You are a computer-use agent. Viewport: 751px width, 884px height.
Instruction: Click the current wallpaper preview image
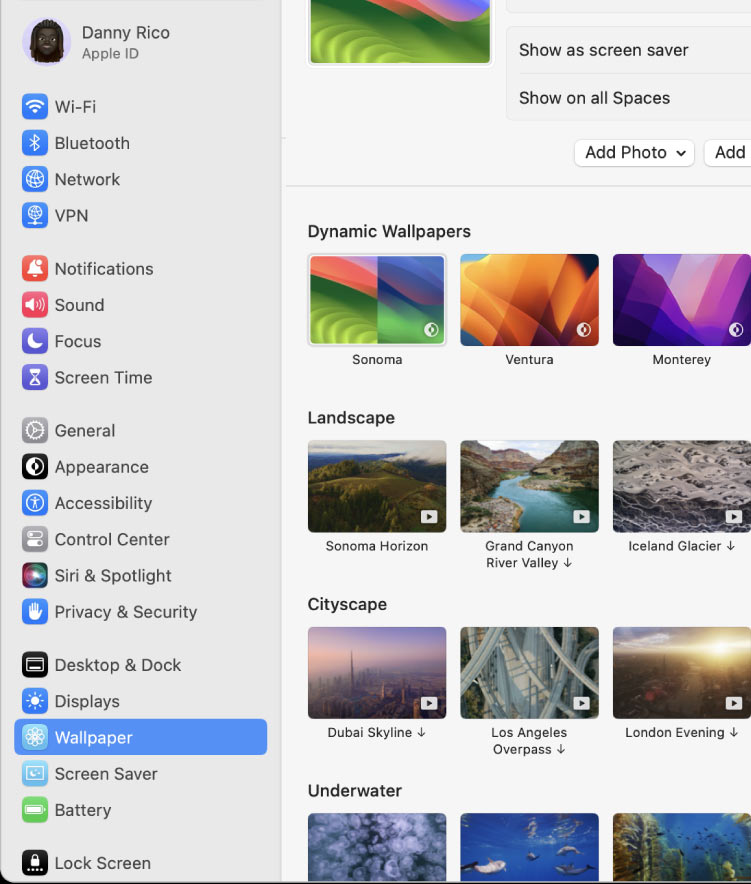400,32
